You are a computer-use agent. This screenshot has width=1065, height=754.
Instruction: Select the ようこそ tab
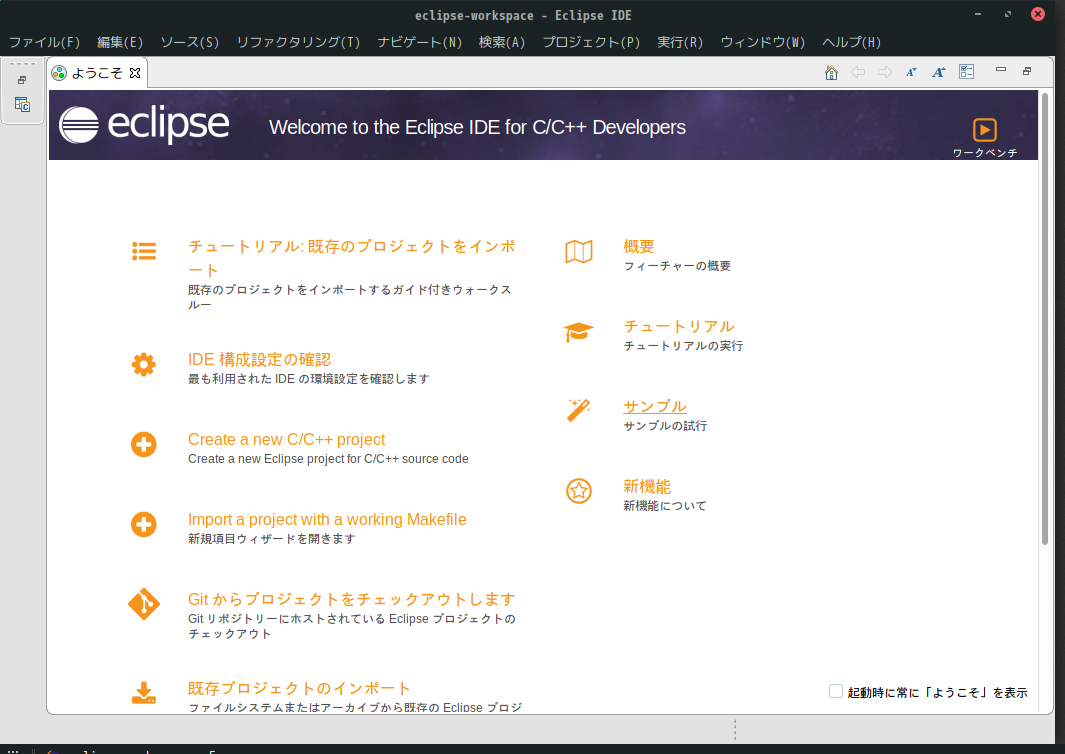(x=97, y=73)
